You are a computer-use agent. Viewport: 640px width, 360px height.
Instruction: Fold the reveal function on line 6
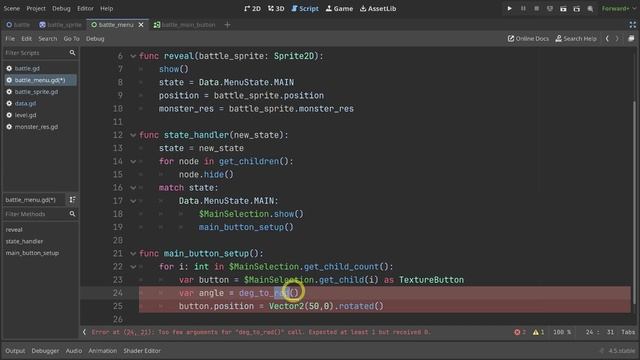[133, 56]
